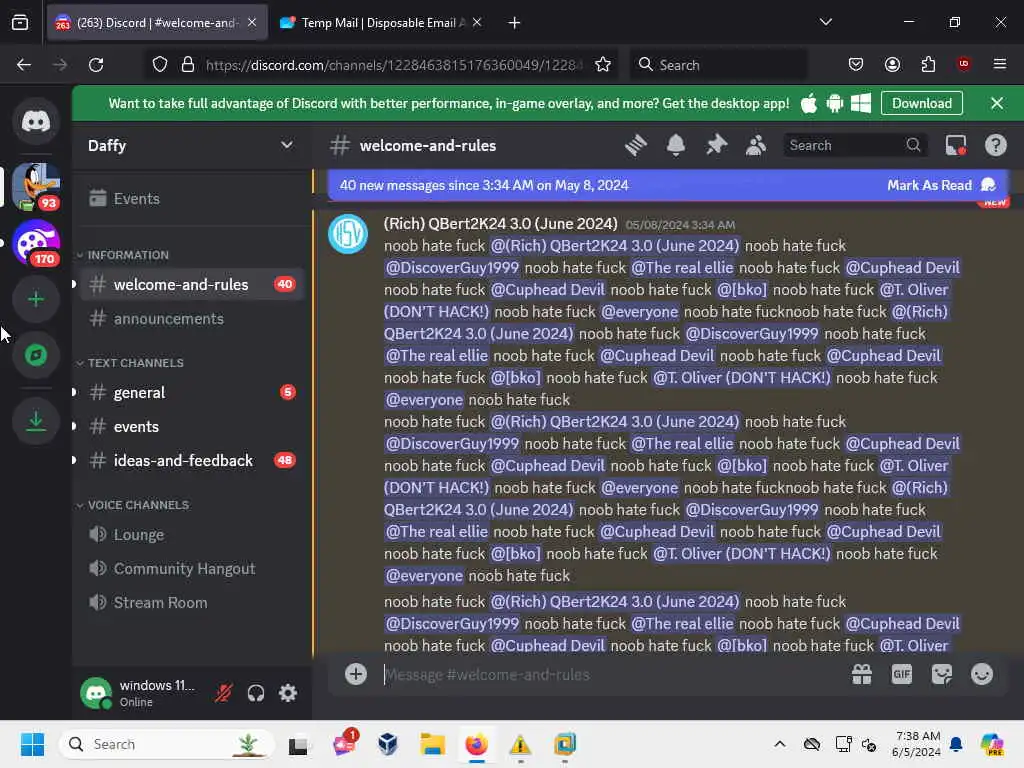Click Download Apps arrow icon in server list
The width and height of the screenshot is (1024, 768).
(36, 421)
